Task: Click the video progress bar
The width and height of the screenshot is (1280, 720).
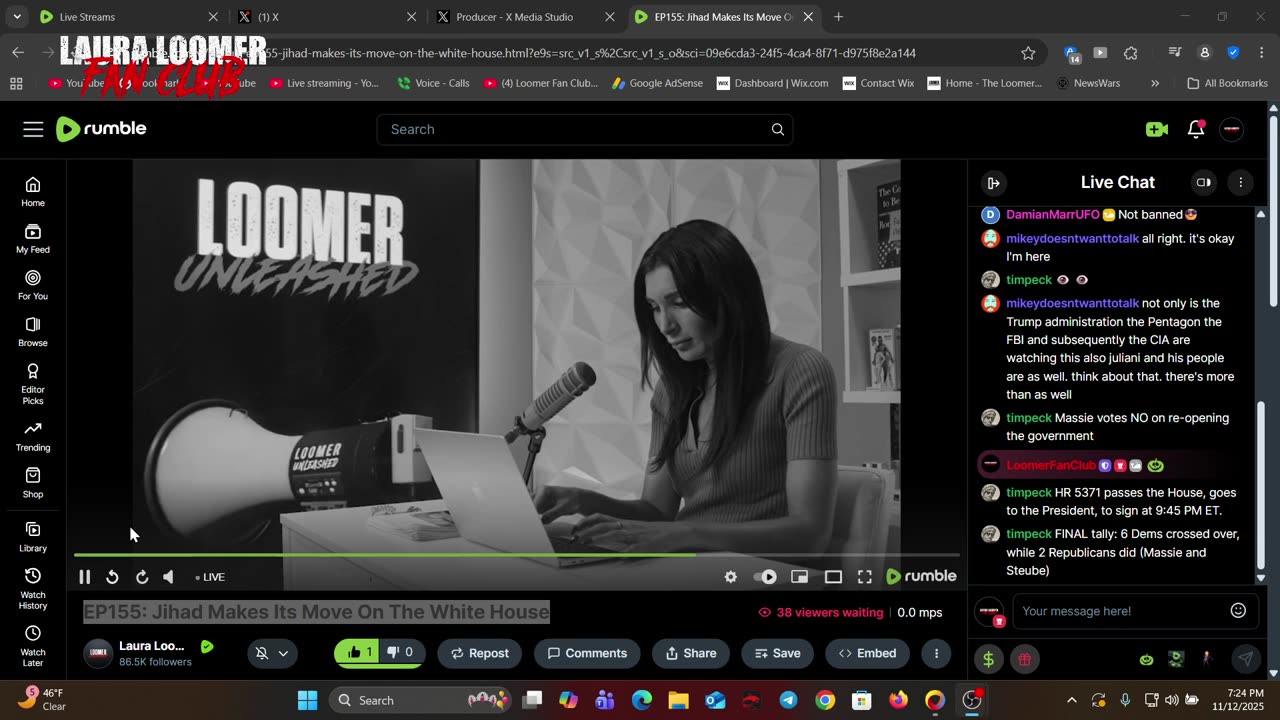Action: tap(517, 555)
